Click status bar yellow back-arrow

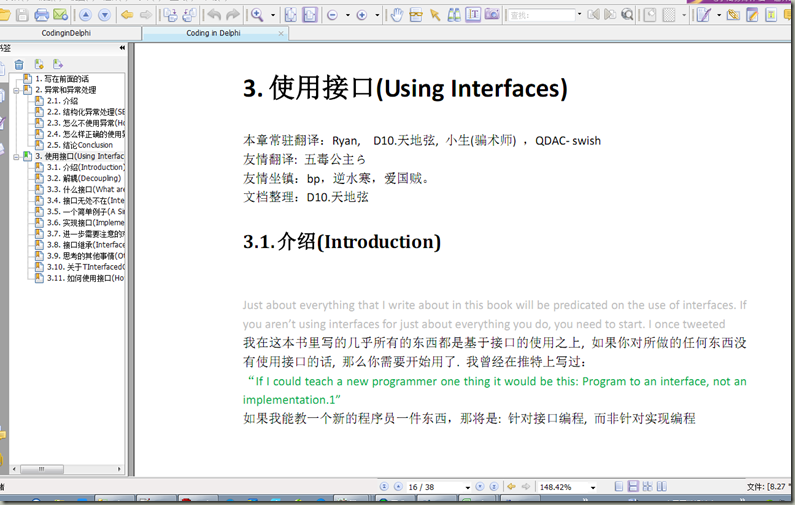[x=511, y=487]
